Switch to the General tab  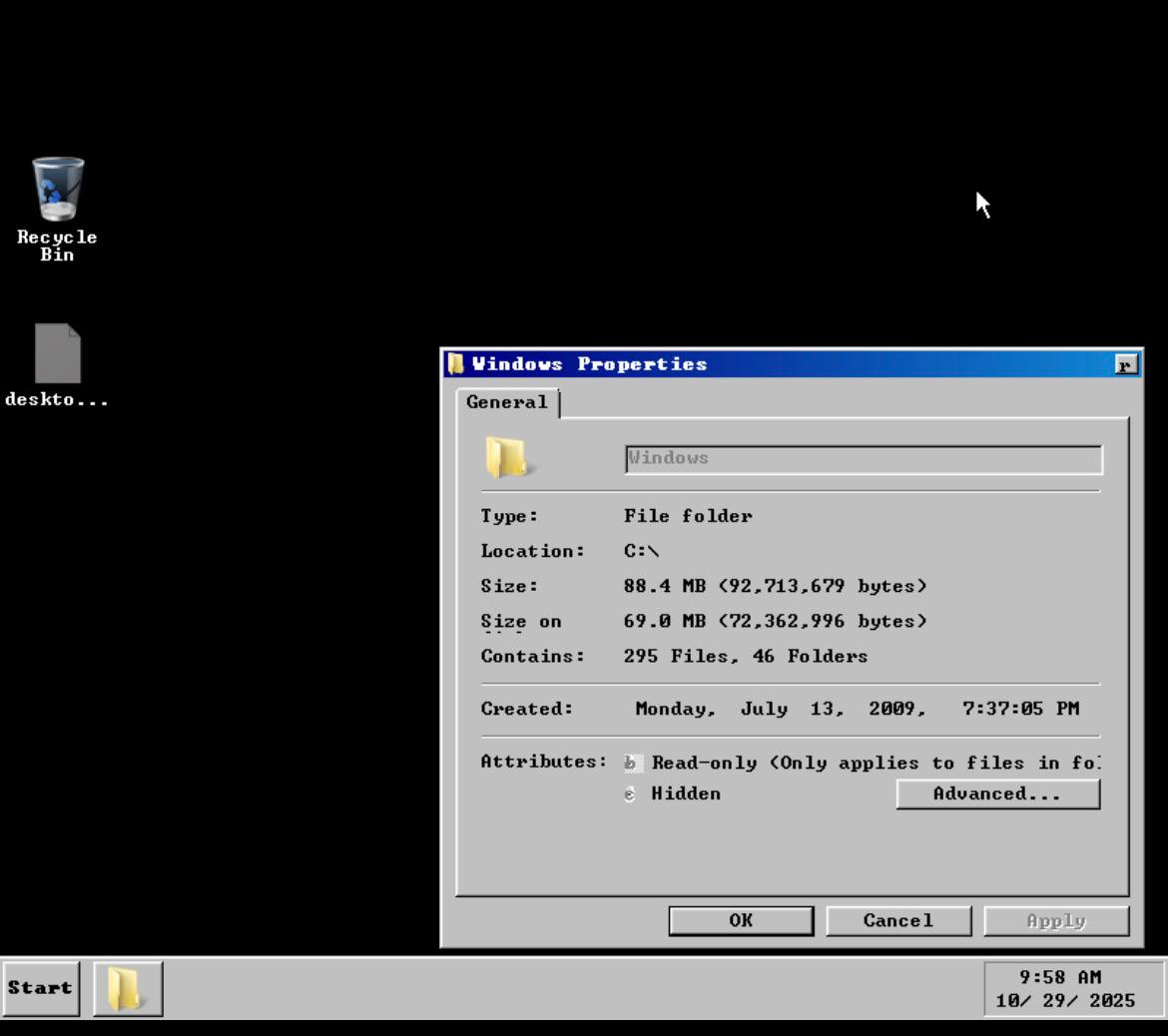point(507,402)
